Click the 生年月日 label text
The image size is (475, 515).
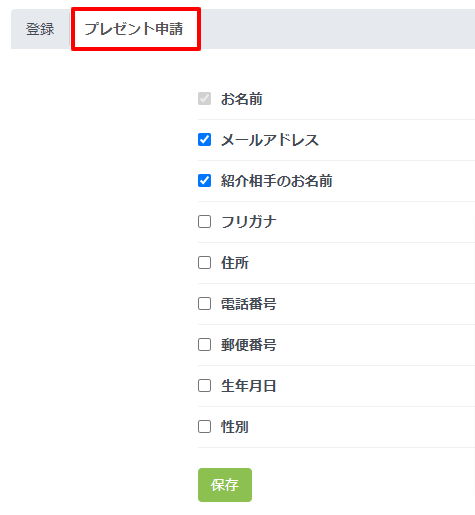[249, 386]
